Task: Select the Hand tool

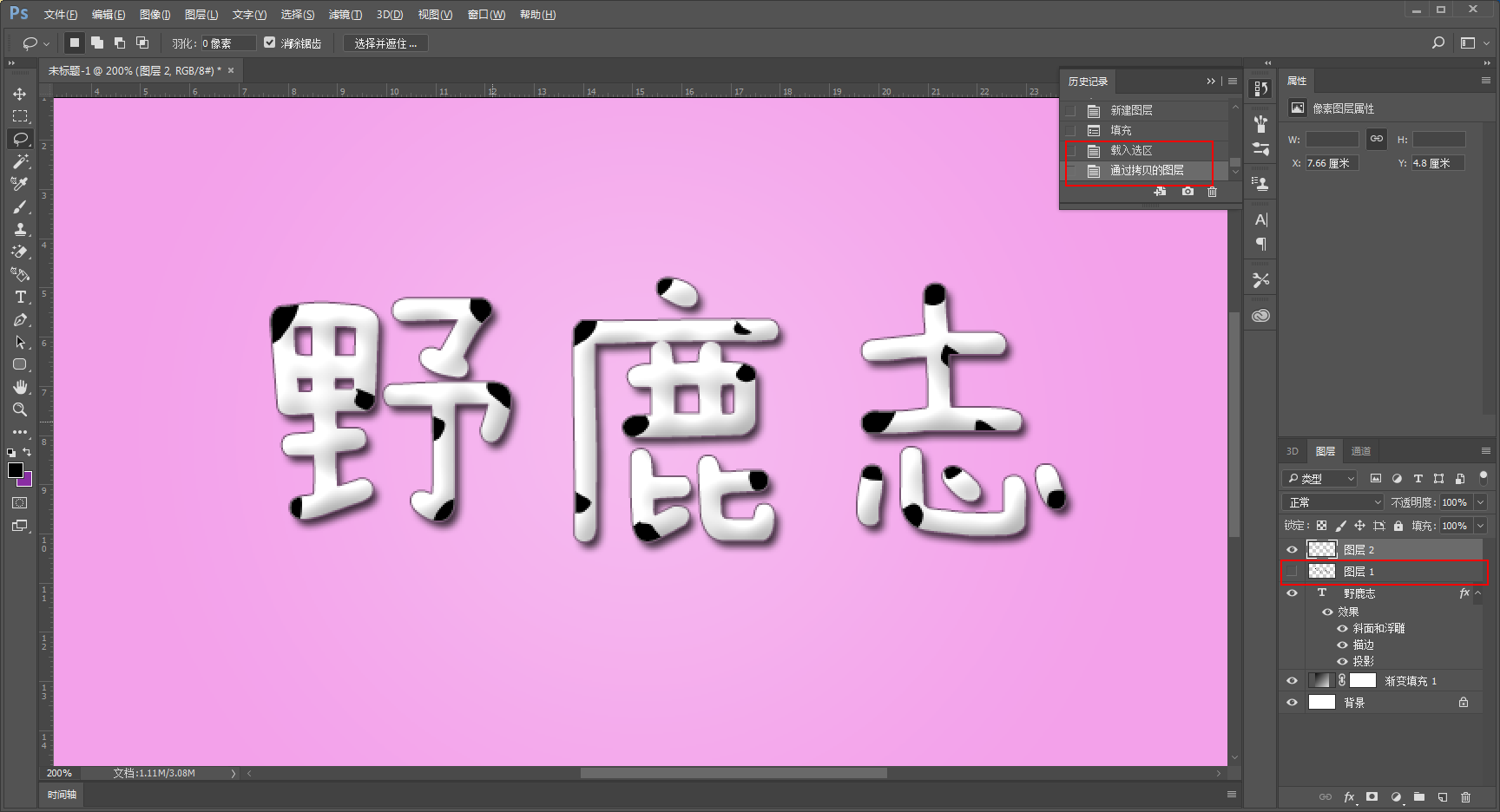Action: tap(19, 387)
